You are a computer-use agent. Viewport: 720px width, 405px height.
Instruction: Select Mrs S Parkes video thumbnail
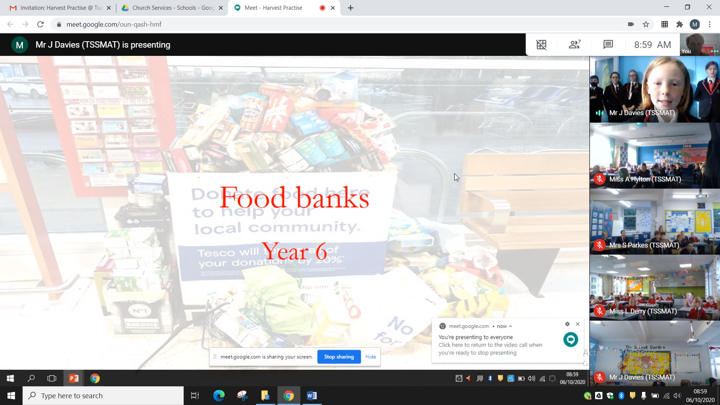click(654, 222)
